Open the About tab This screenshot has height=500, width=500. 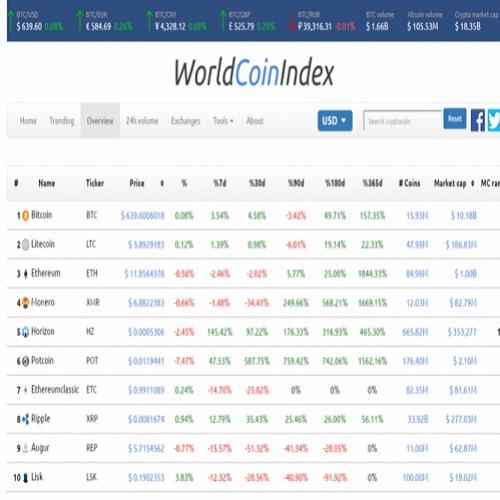coord(255,121)
